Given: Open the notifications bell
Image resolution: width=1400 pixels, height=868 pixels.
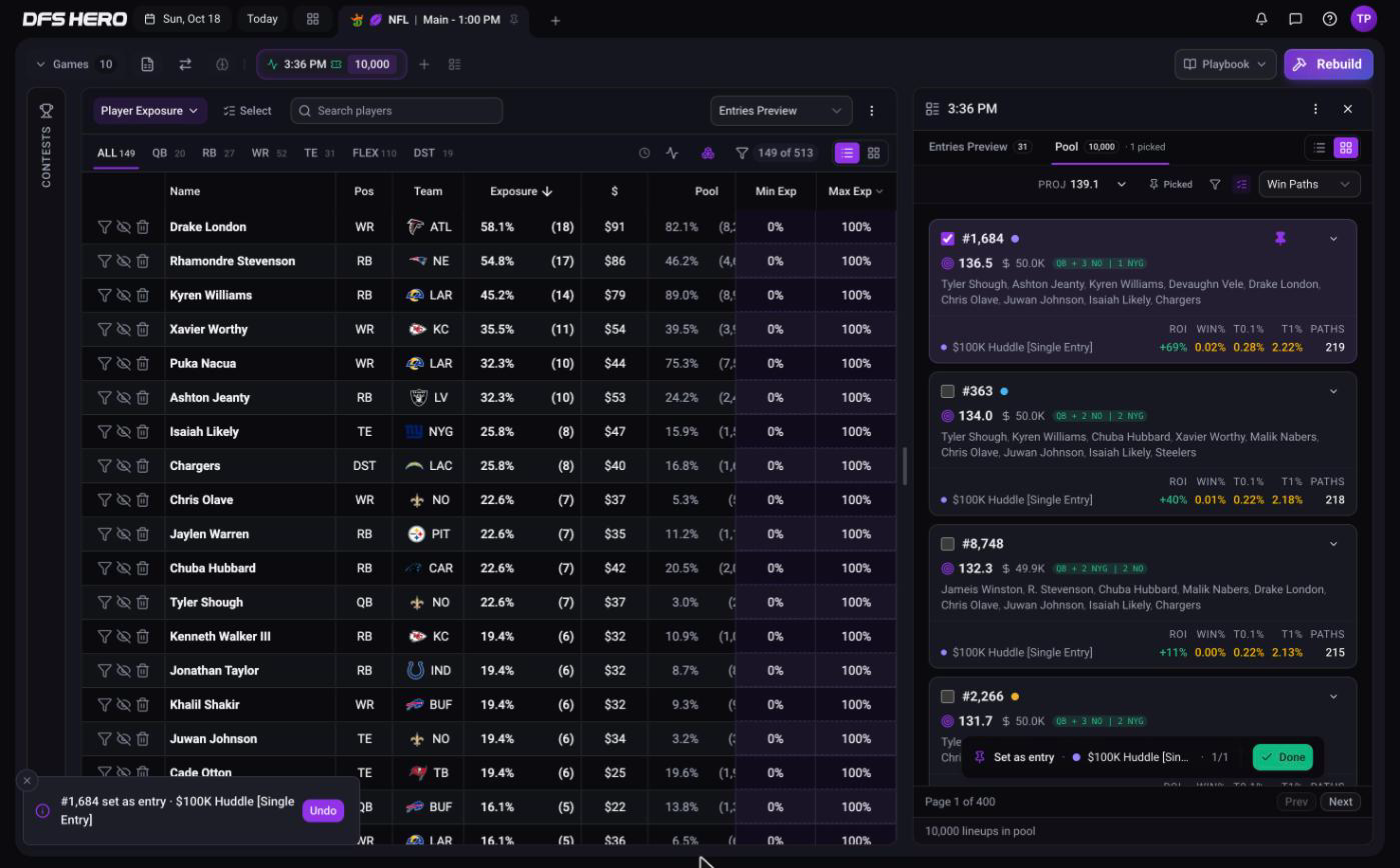Looking at the screenshot, I should pos(1262,19).
